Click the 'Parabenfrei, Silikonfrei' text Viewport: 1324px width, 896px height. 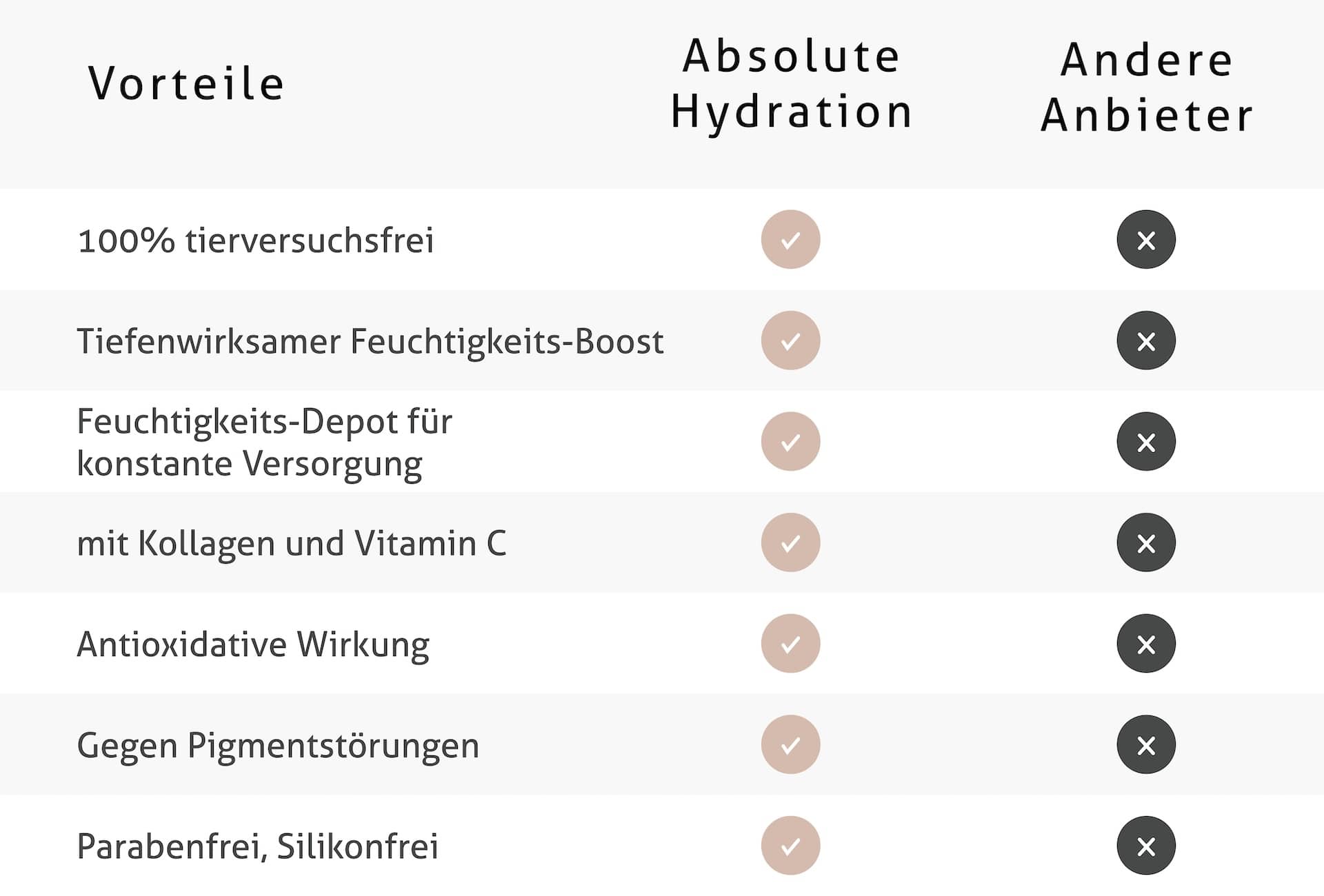point(257,846)
